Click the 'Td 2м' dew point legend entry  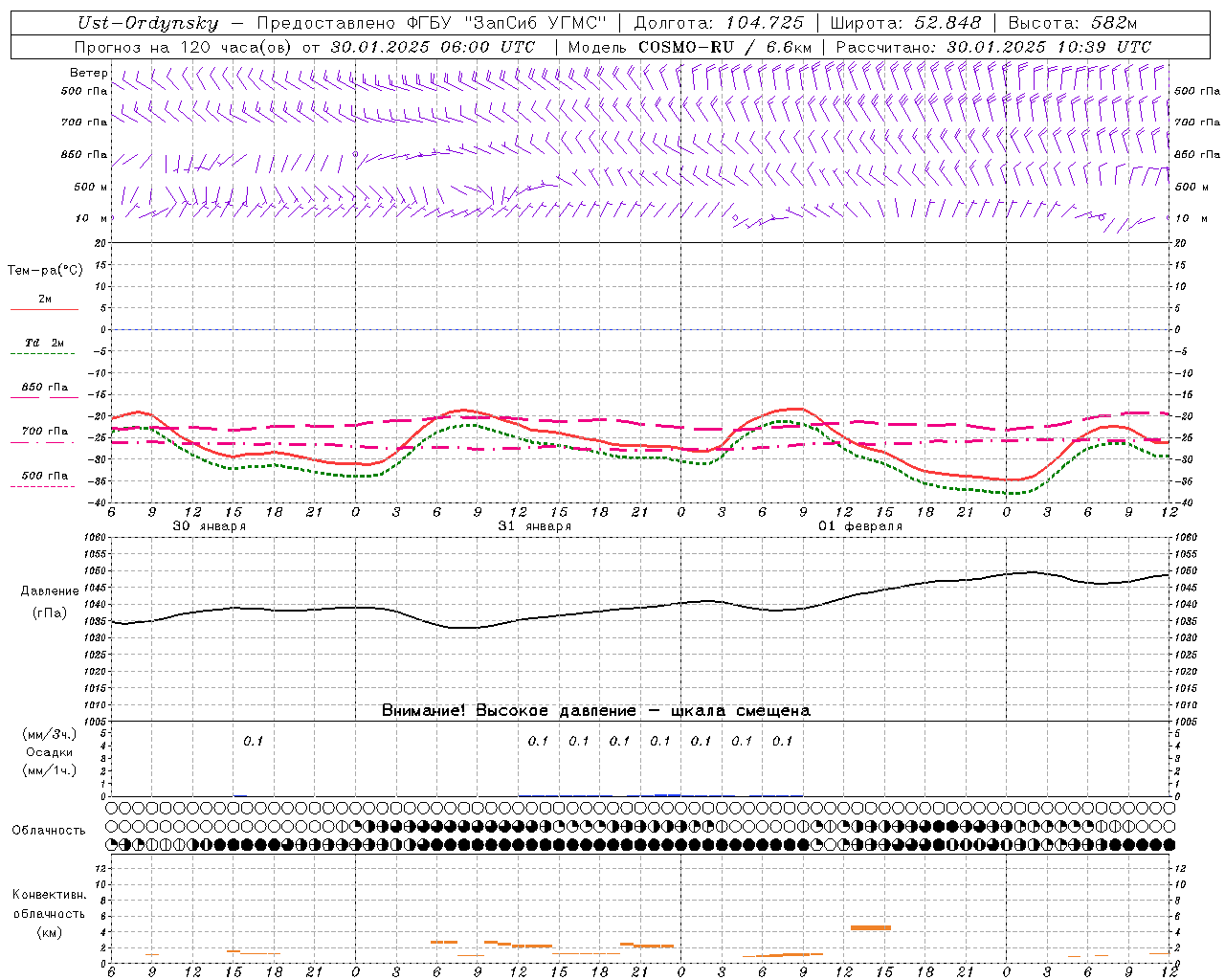click(45, 343)
